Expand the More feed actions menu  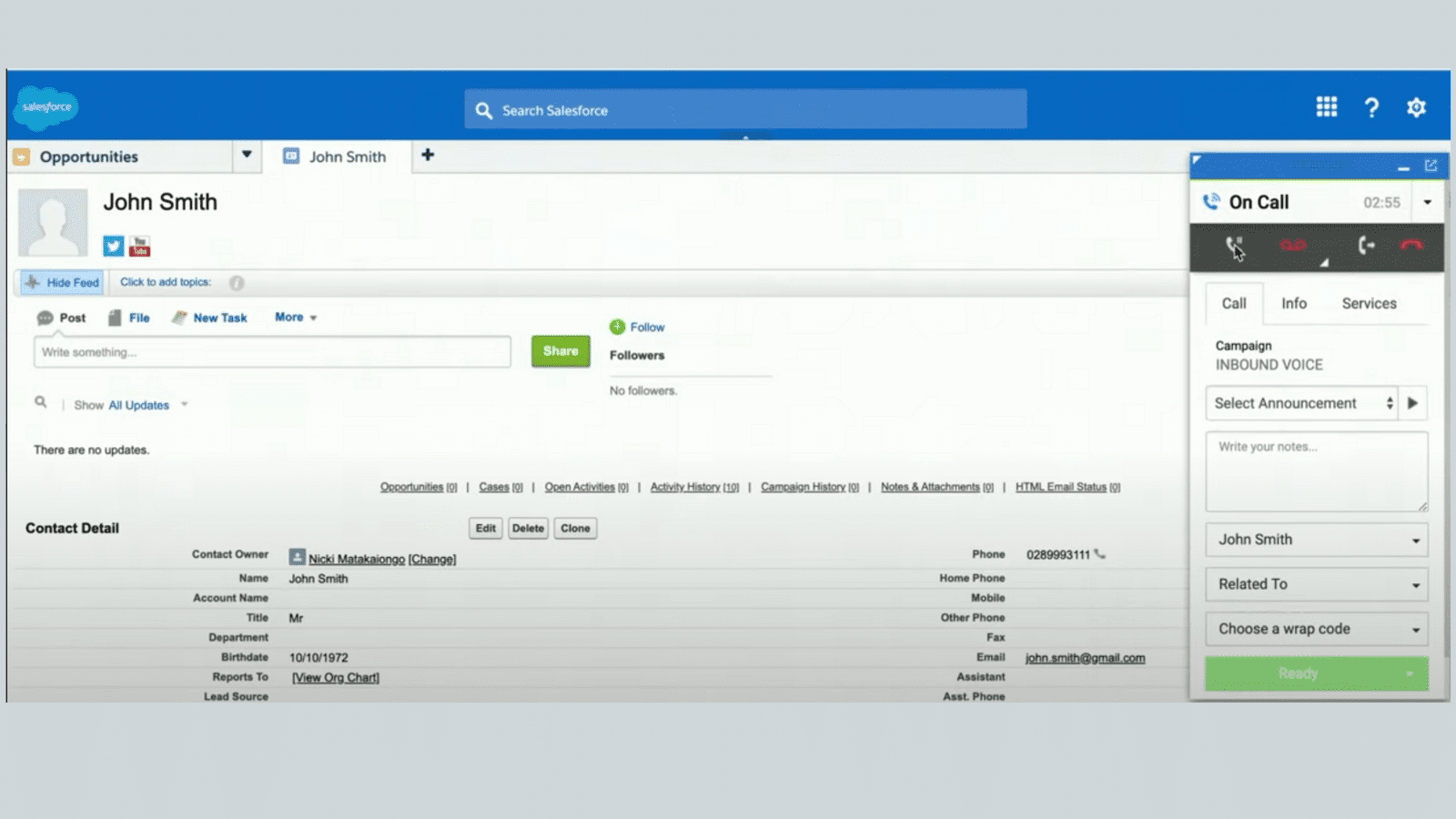coord(296,318)
